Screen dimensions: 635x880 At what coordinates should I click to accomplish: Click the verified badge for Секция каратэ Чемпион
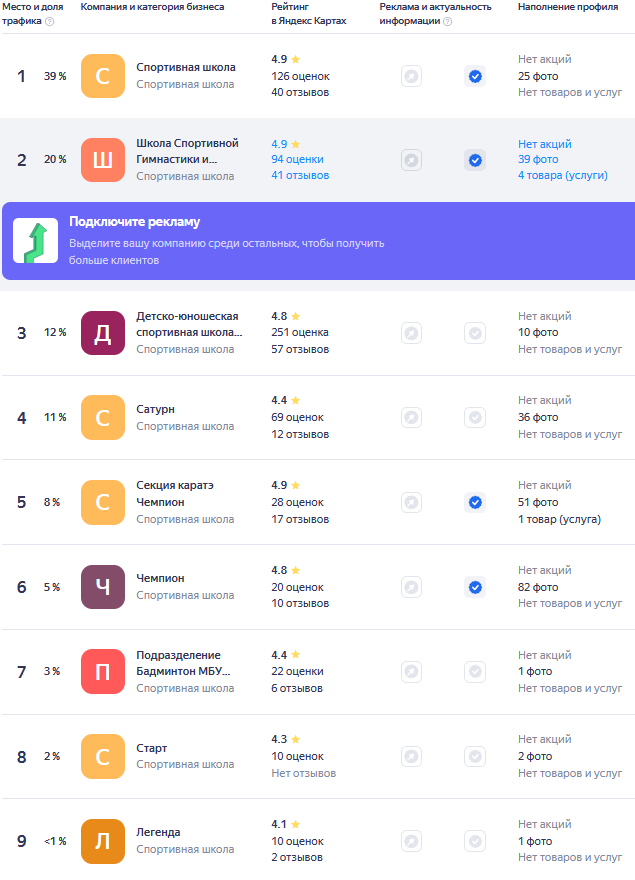[x=475, y=502]
